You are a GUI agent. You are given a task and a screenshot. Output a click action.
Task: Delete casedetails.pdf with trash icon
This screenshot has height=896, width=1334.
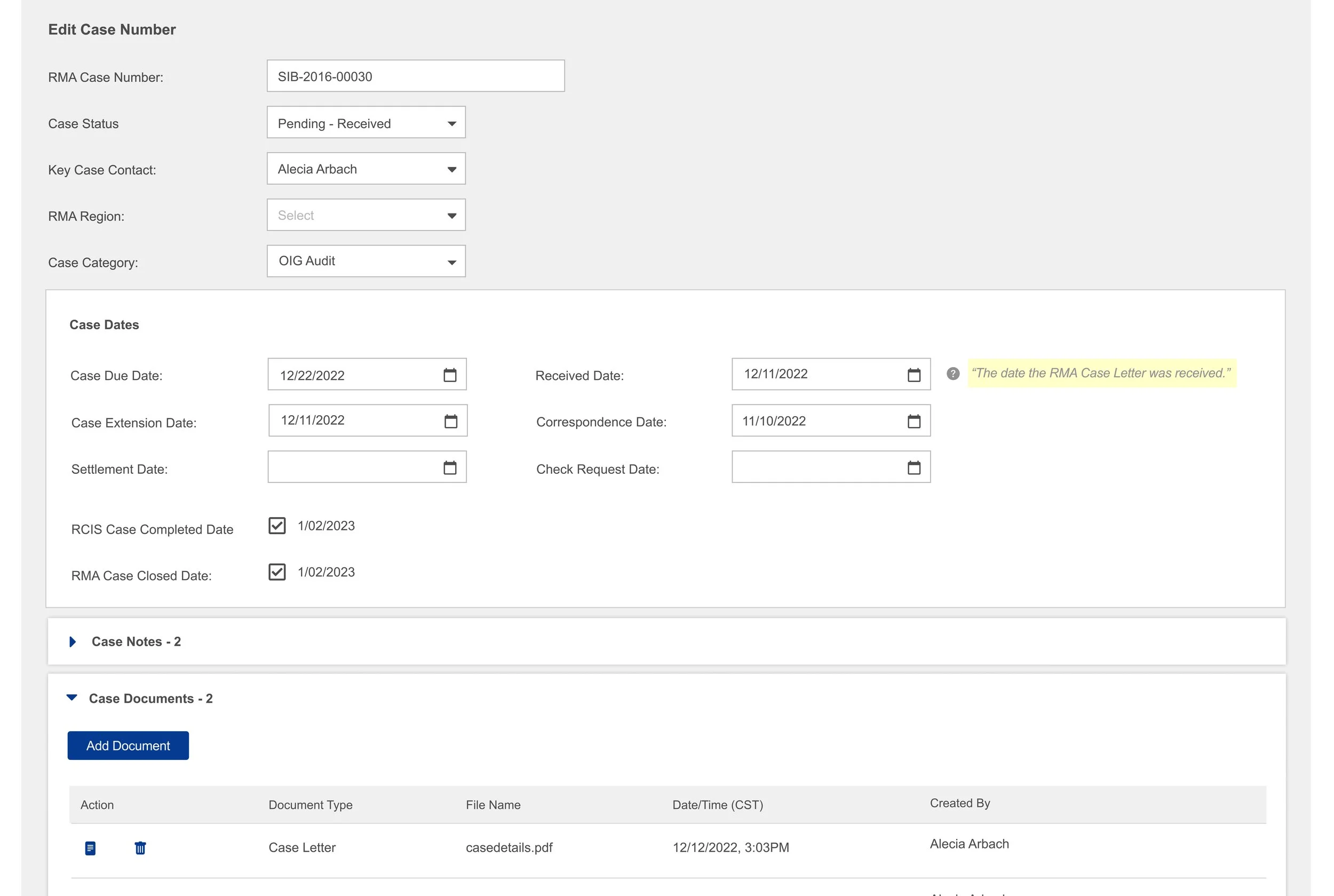click(140, 848)
